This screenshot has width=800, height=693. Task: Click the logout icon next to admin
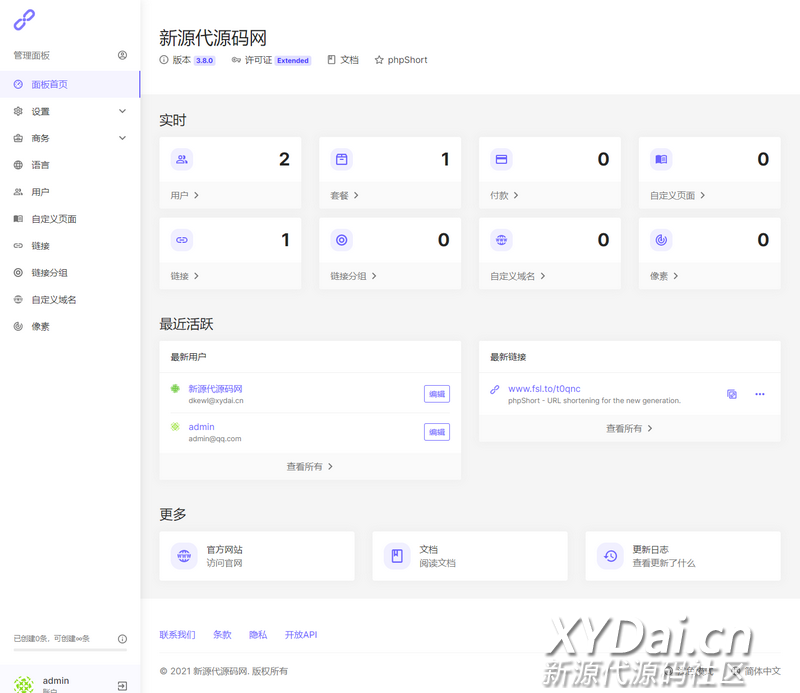pos(122,685)
